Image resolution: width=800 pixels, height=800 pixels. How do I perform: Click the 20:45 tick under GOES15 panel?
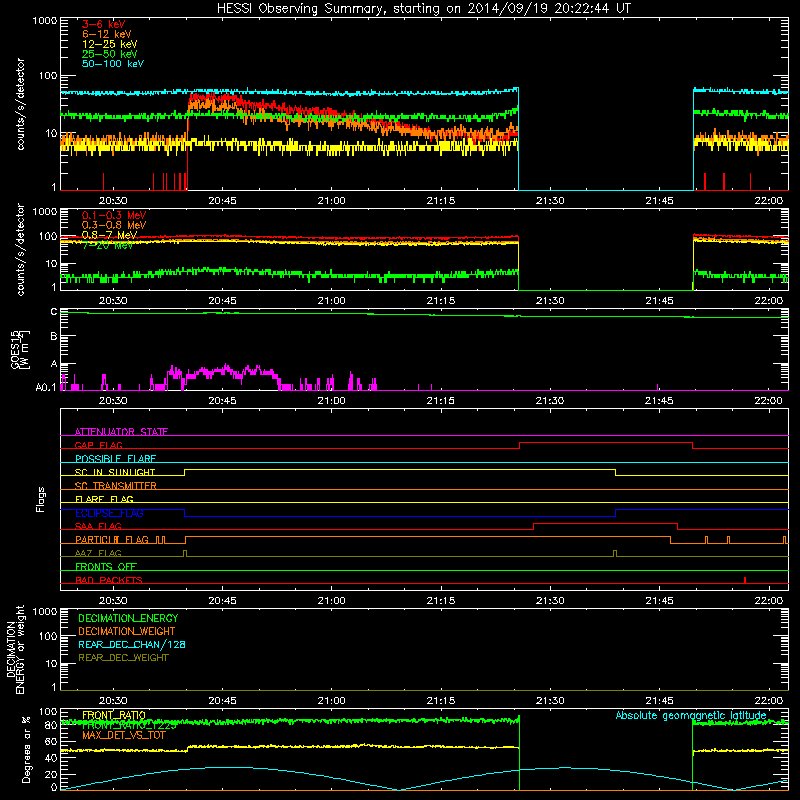click(222, 401)
